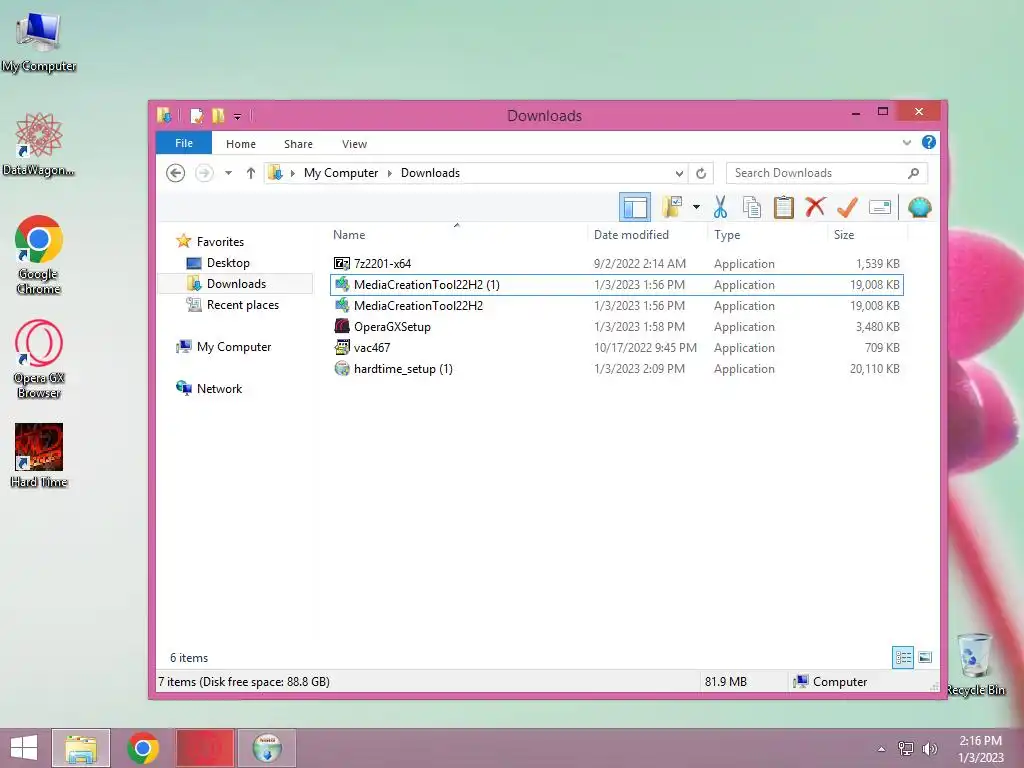The width and height of the screenshot is (1024, 768).
Task: Open Google Chrome from the taskbar
Action: click(143, 748)
